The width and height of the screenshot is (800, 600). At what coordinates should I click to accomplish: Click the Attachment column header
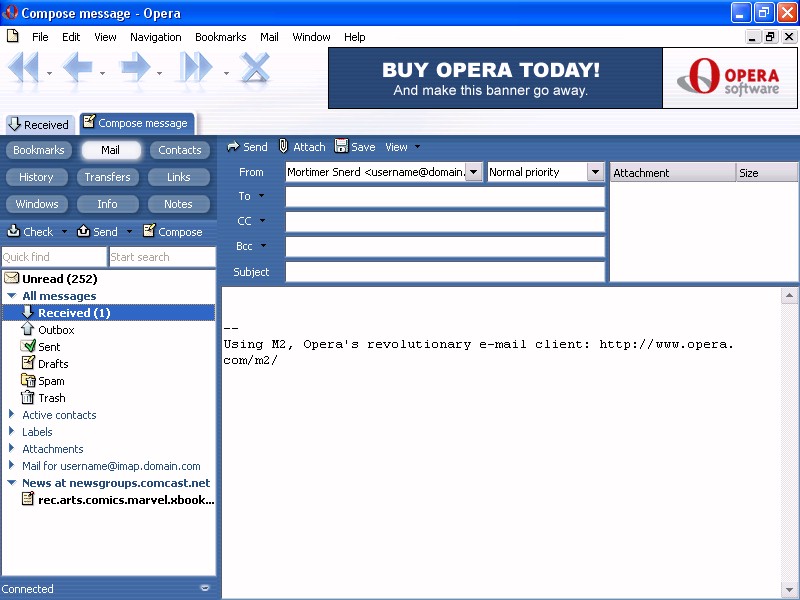tap(673, 172)
